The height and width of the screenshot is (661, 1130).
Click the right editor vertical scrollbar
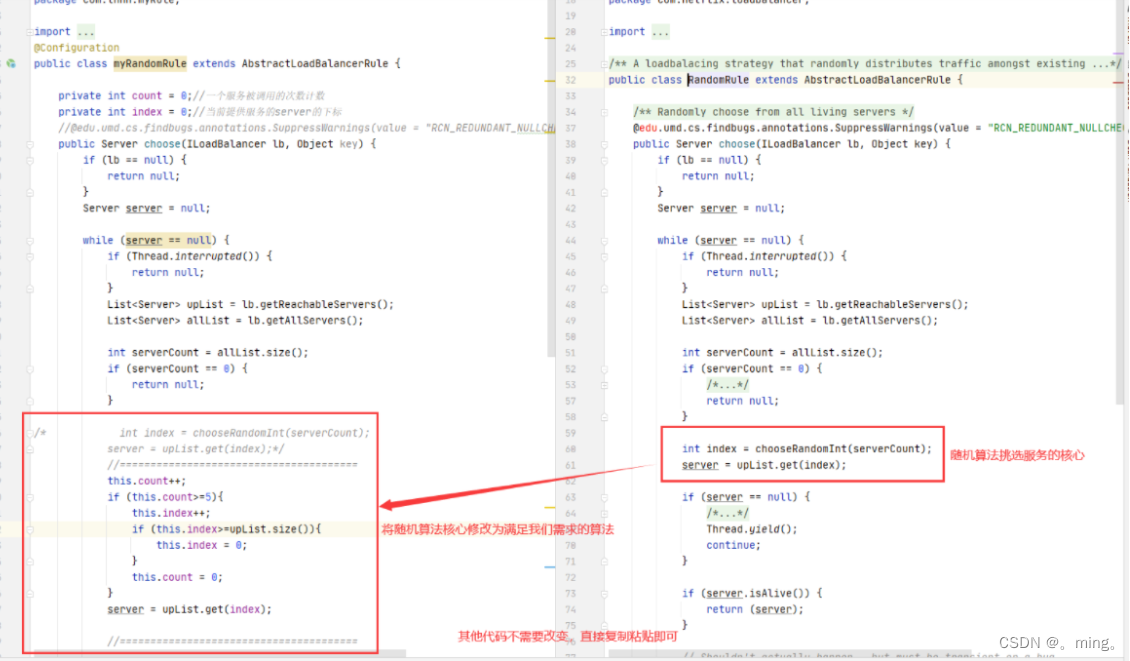click(1119, 202)
